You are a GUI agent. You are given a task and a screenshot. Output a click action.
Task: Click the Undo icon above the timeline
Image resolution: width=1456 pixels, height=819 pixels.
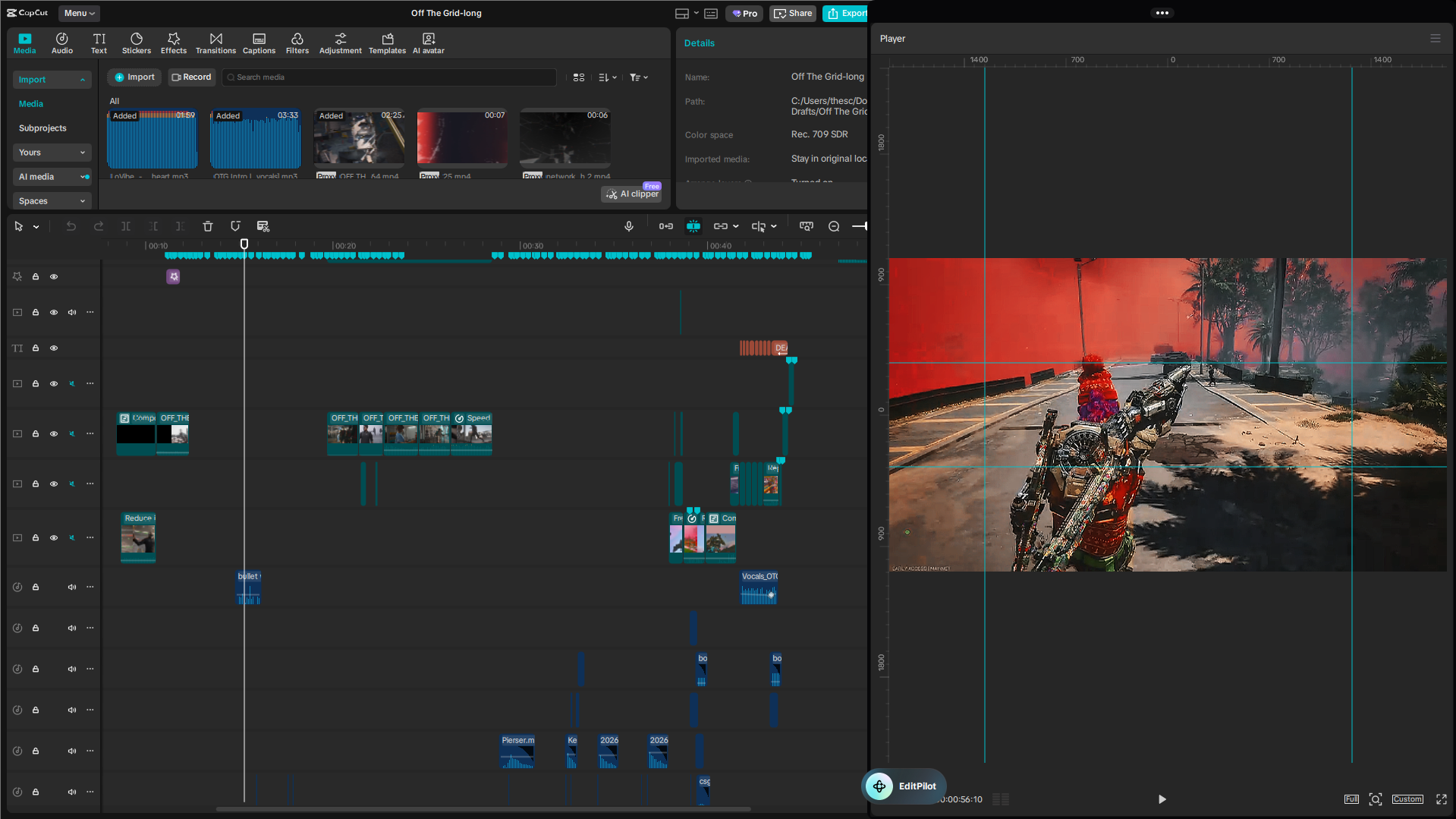coord(71,225)
